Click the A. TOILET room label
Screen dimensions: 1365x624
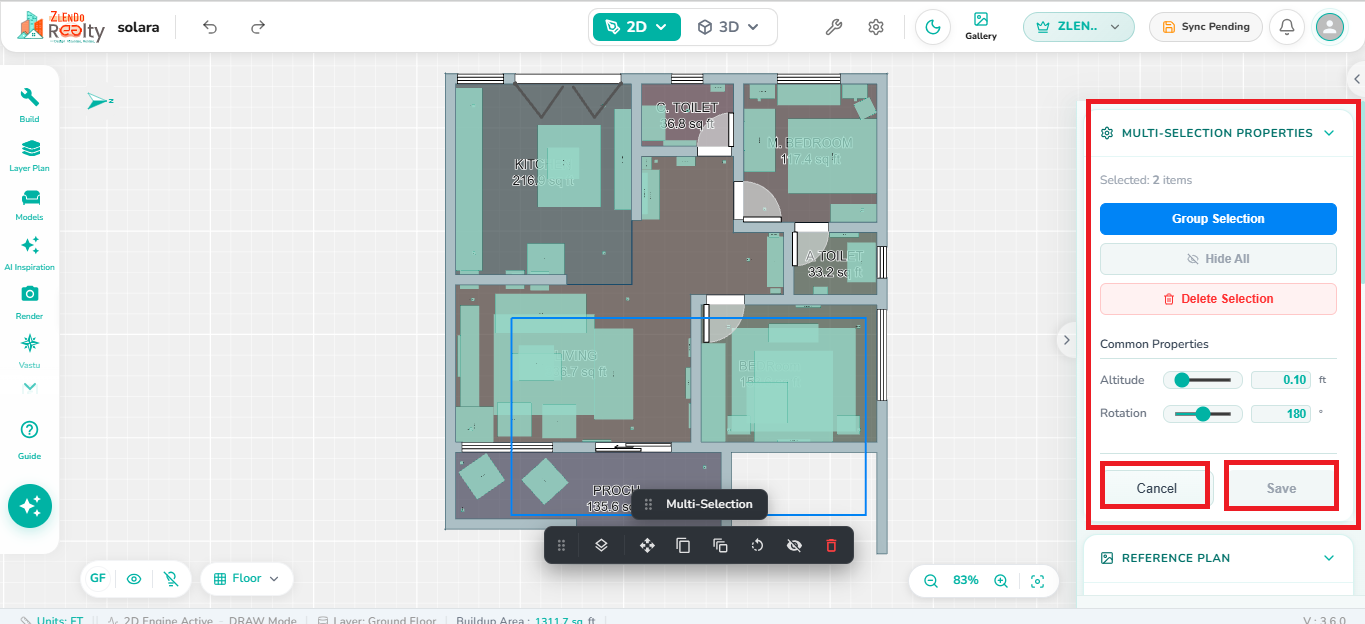pyautogui.click(x=835, y=257)
